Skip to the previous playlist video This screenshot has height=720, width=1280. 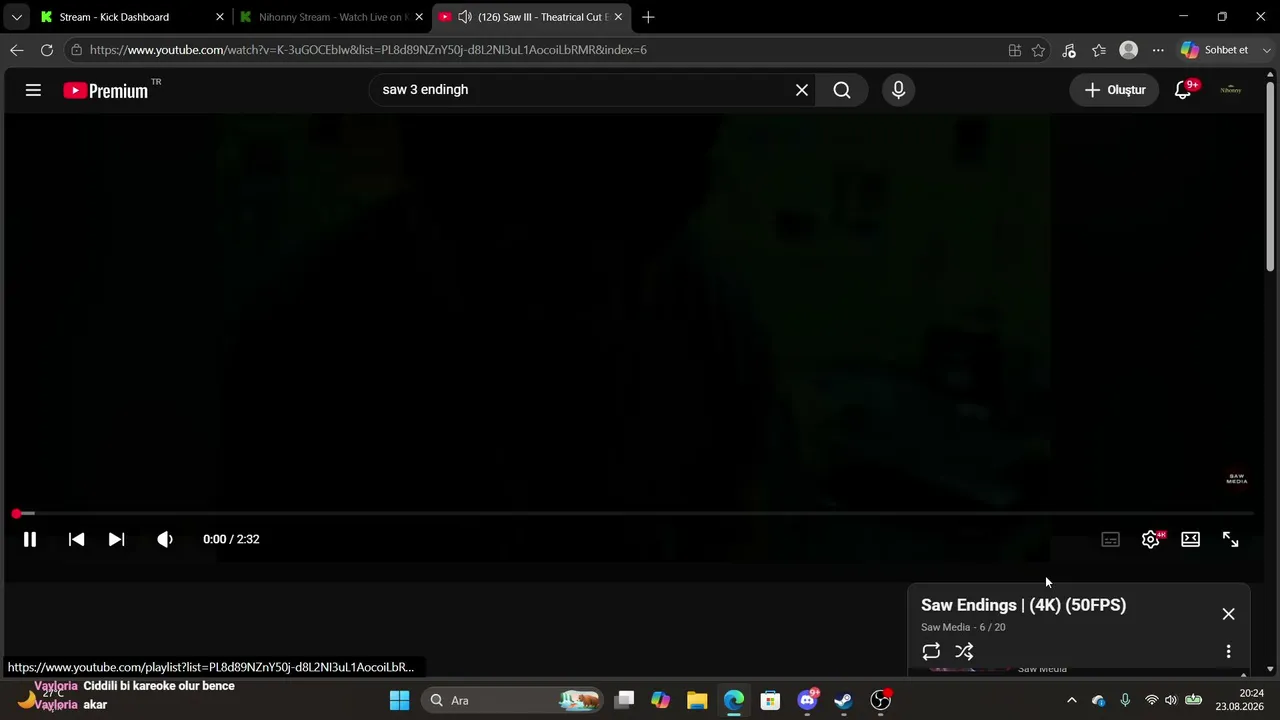(x=76, y=539)
